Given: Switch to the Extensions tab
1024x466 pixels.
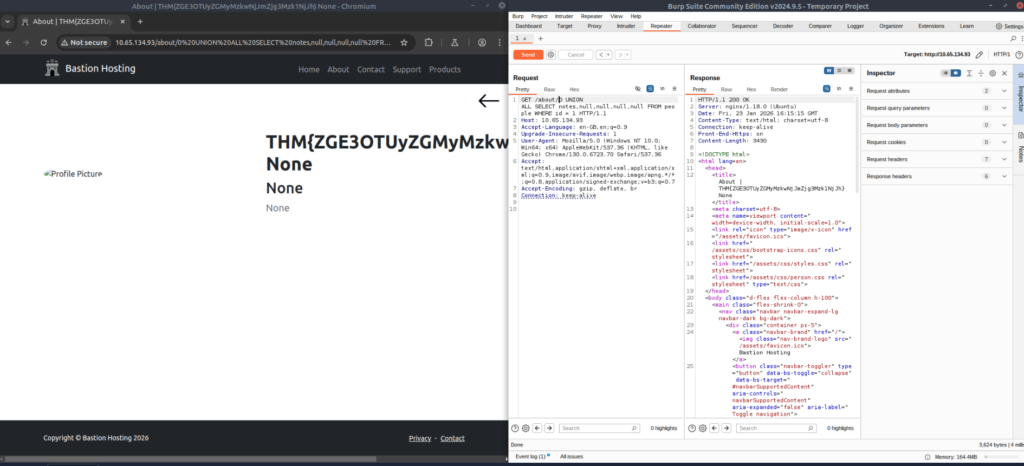Looking at the screenshot, I should tap(931, 26).
